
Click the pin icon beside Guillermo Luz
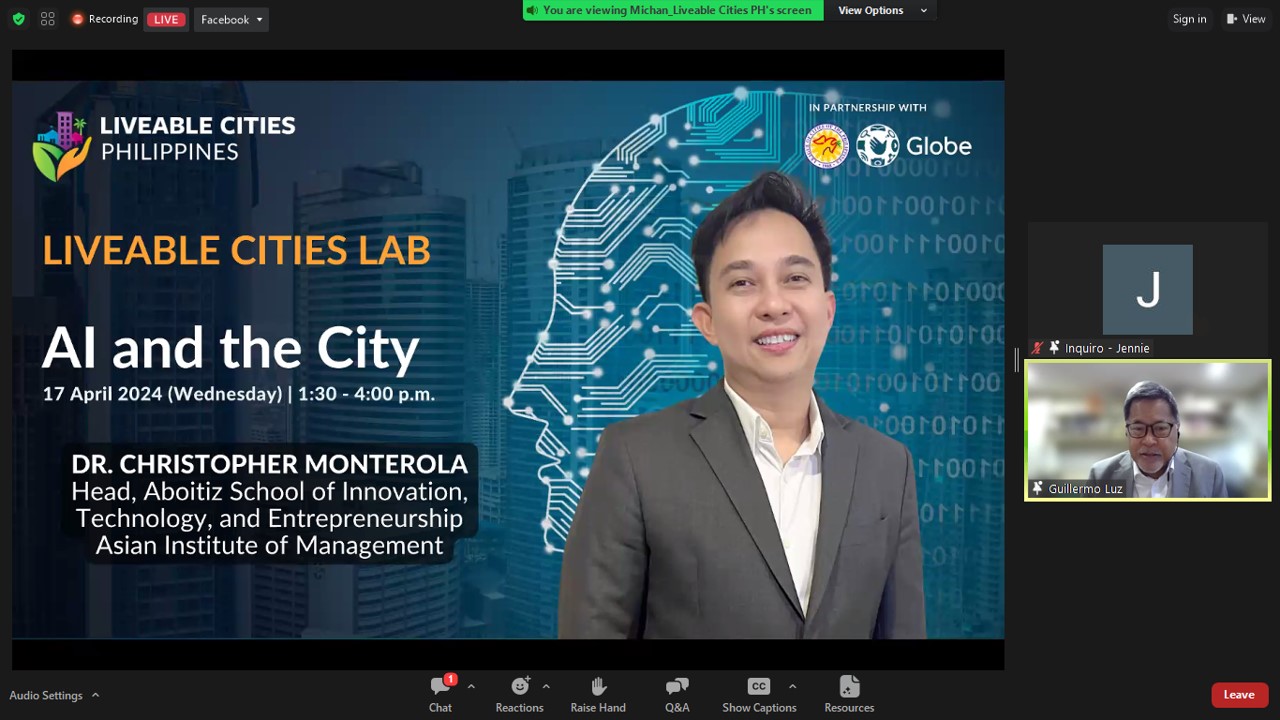click(x=1038, y=489)
